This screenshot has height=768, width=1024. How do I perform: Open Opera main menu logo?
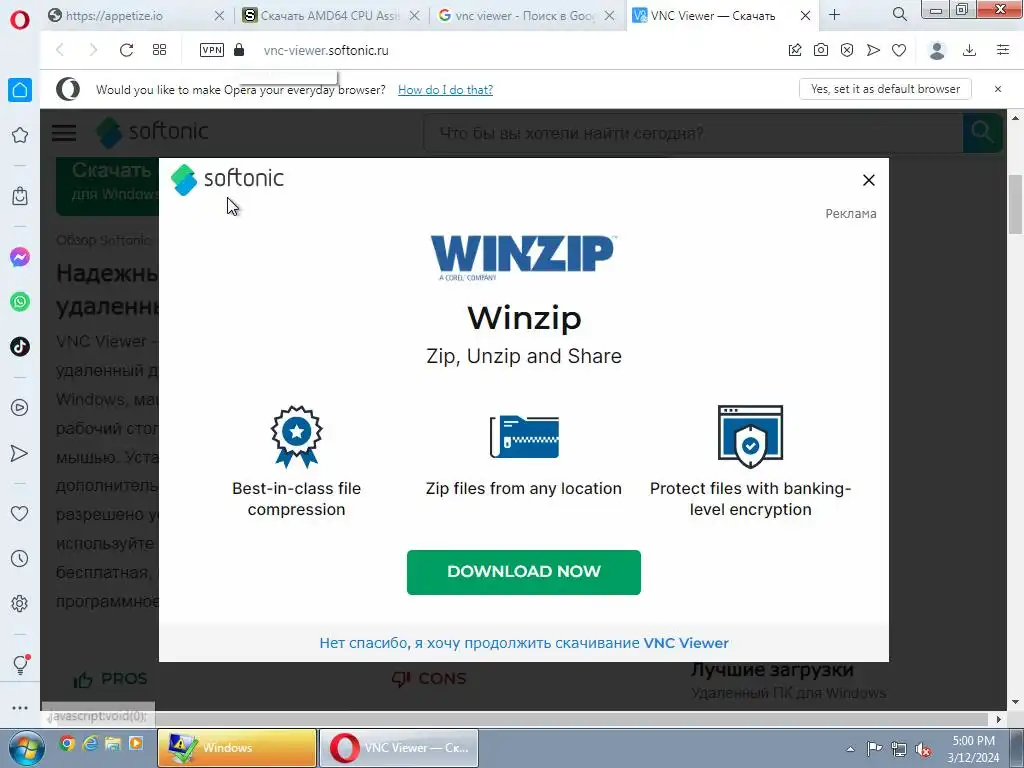click(20, 20)
